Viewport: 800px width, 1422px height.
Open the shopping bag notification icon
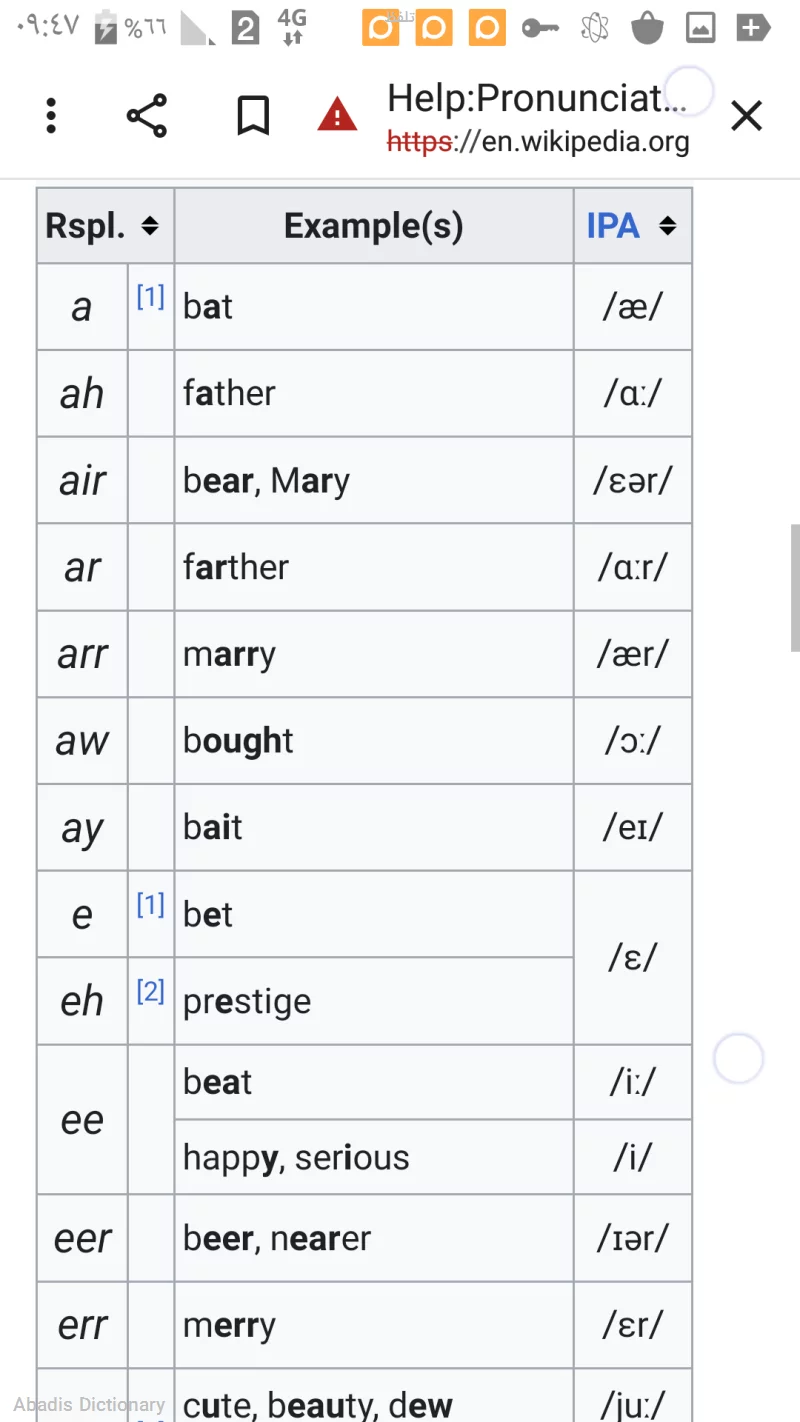(x=647, y=27)
